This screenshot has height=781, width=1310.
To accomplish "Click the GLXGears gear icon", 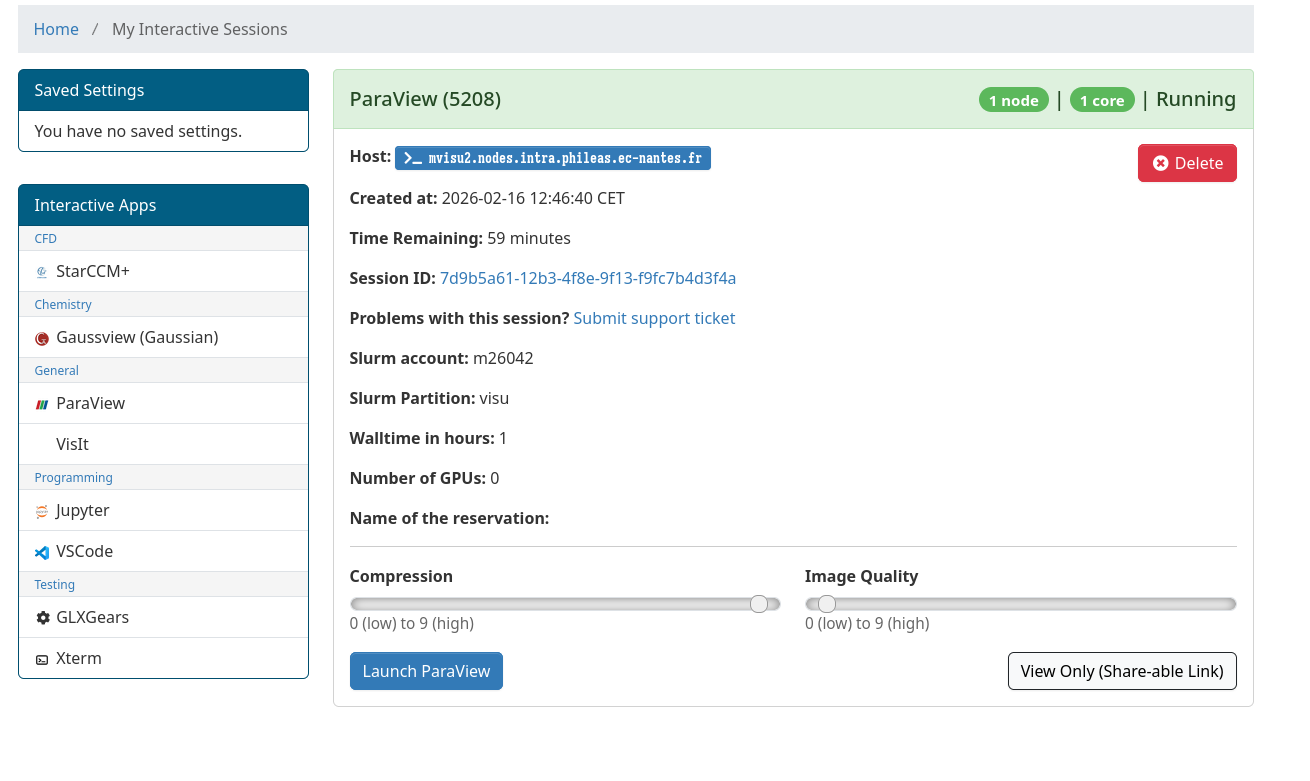I will [42, 618].
